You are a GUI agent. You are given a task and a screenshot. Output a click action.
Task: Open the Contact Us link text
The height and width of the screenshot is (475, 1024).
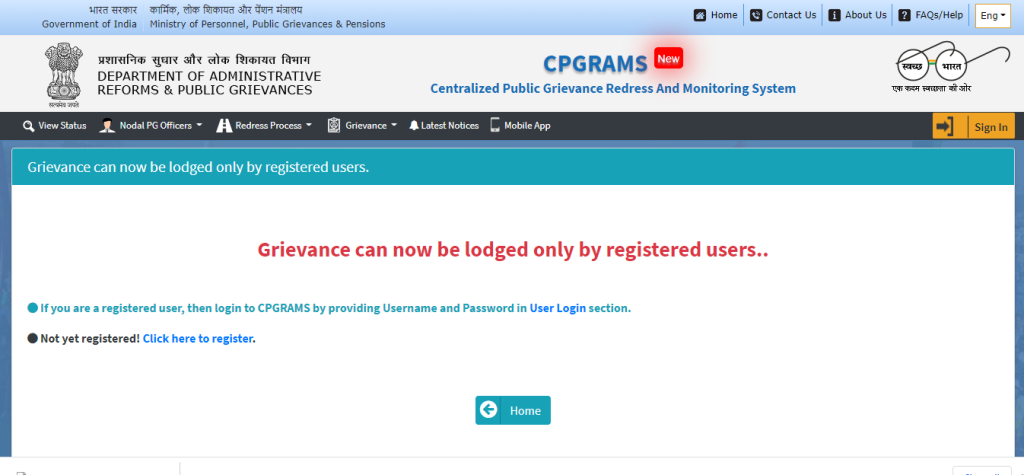click(x=791, y=15)
